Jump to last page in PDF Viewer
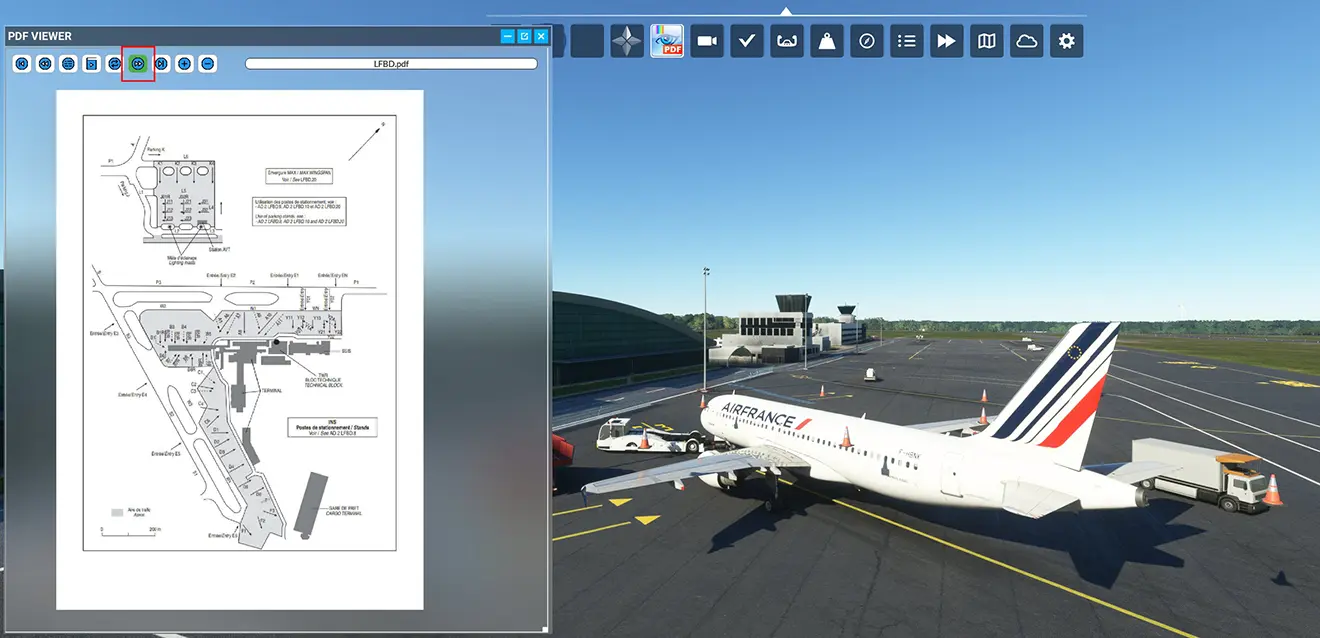 coord(161,64)
